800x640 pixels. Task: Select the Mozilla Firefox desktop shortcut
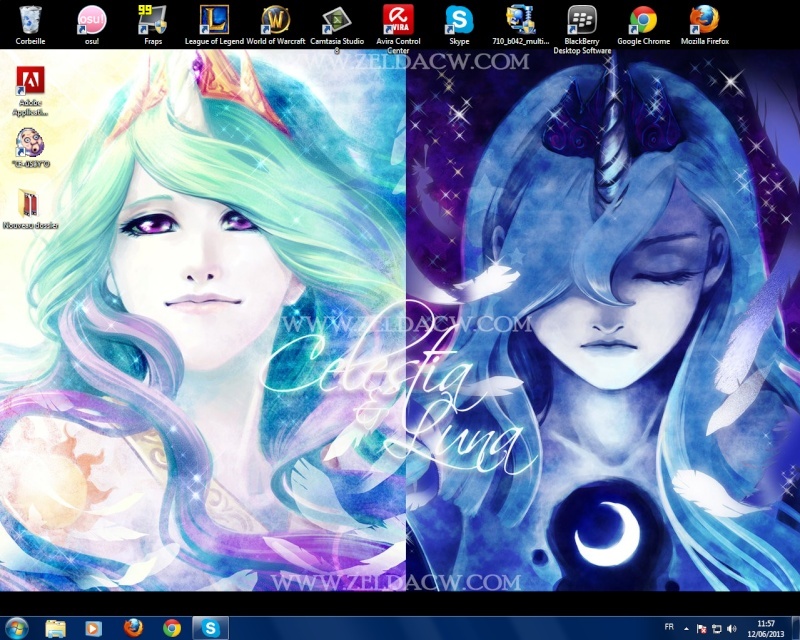705,26
